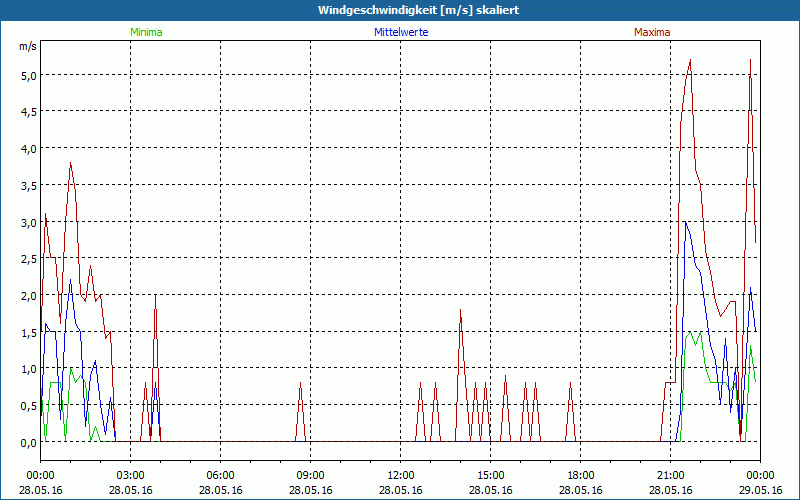
Task: Select the 2,5 y-axis value
Action: point(27,259)
